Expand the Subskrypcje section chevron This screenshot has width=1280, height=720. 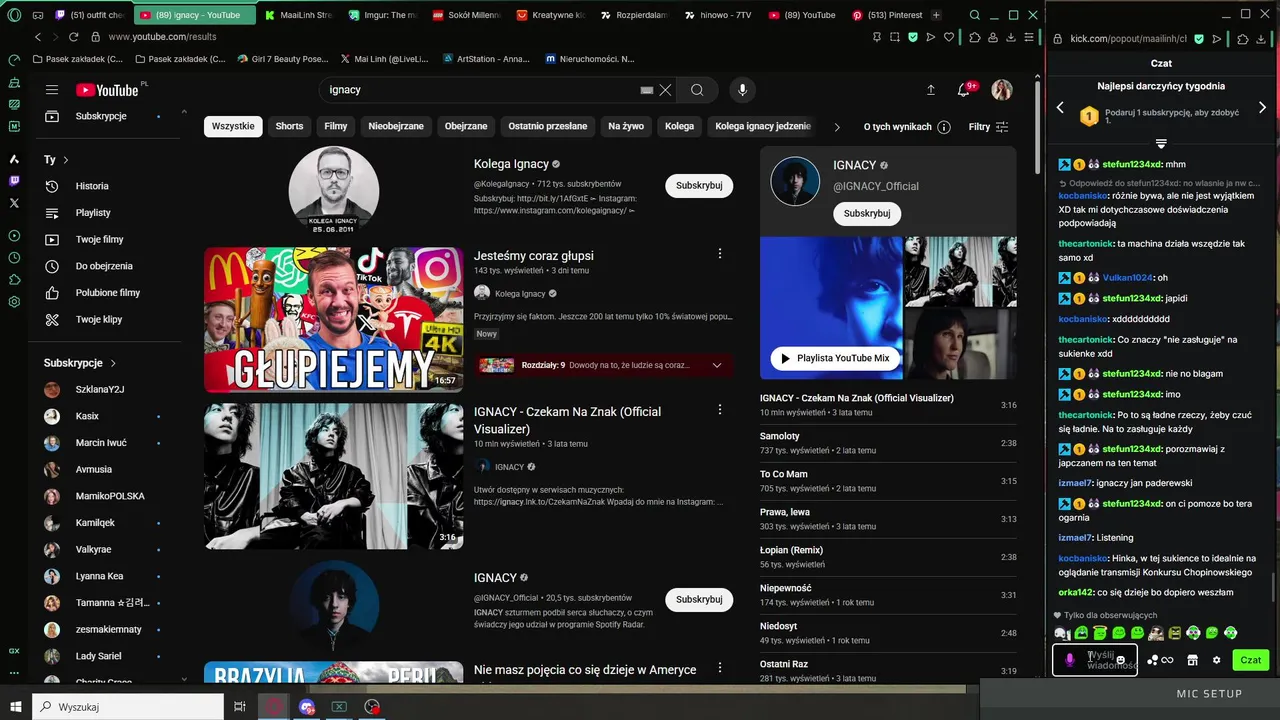(x=113, y=363)
